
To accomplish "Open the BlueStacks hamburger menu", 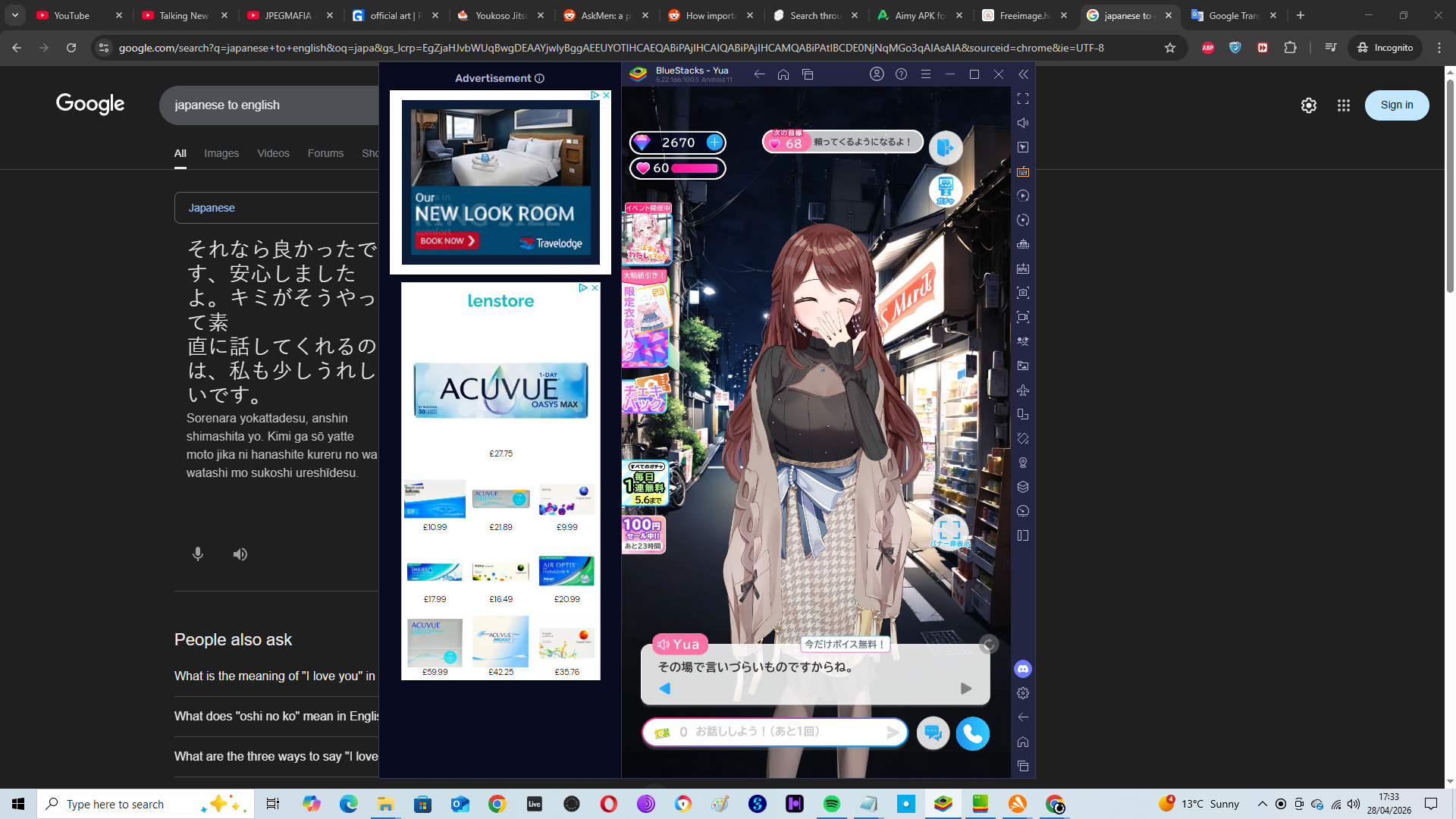I will (925, 74).
